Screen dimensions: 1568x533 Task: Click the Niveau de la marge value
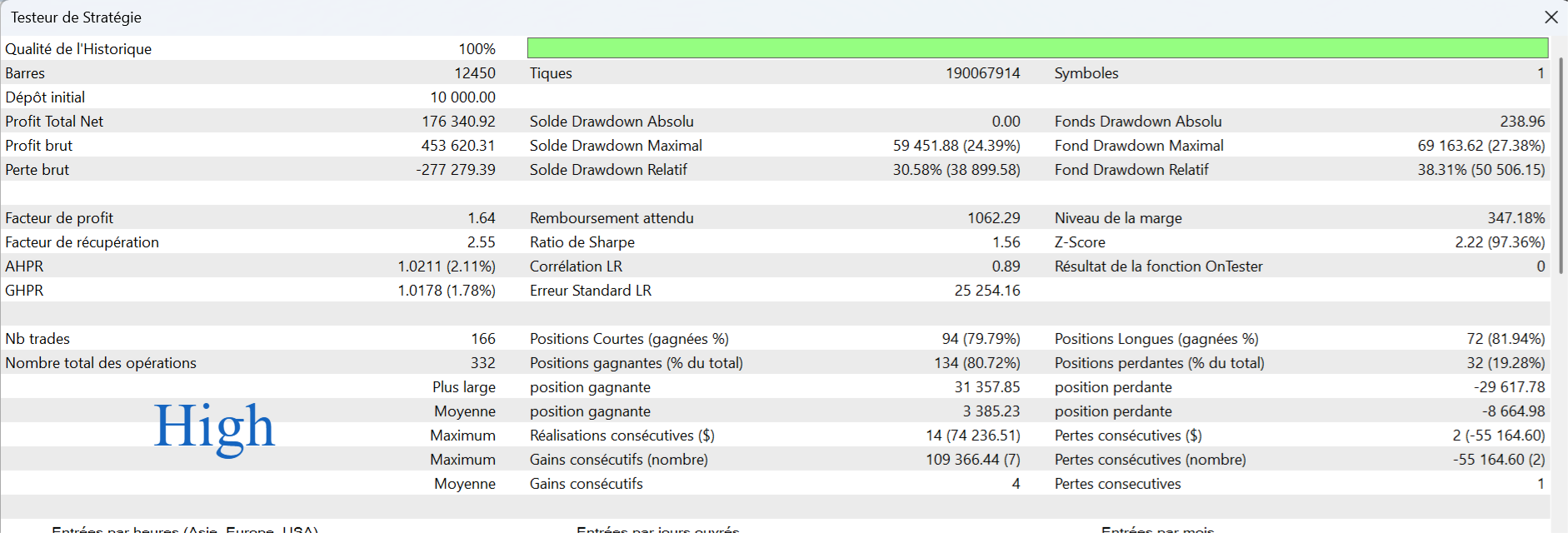click(1516, 218)
